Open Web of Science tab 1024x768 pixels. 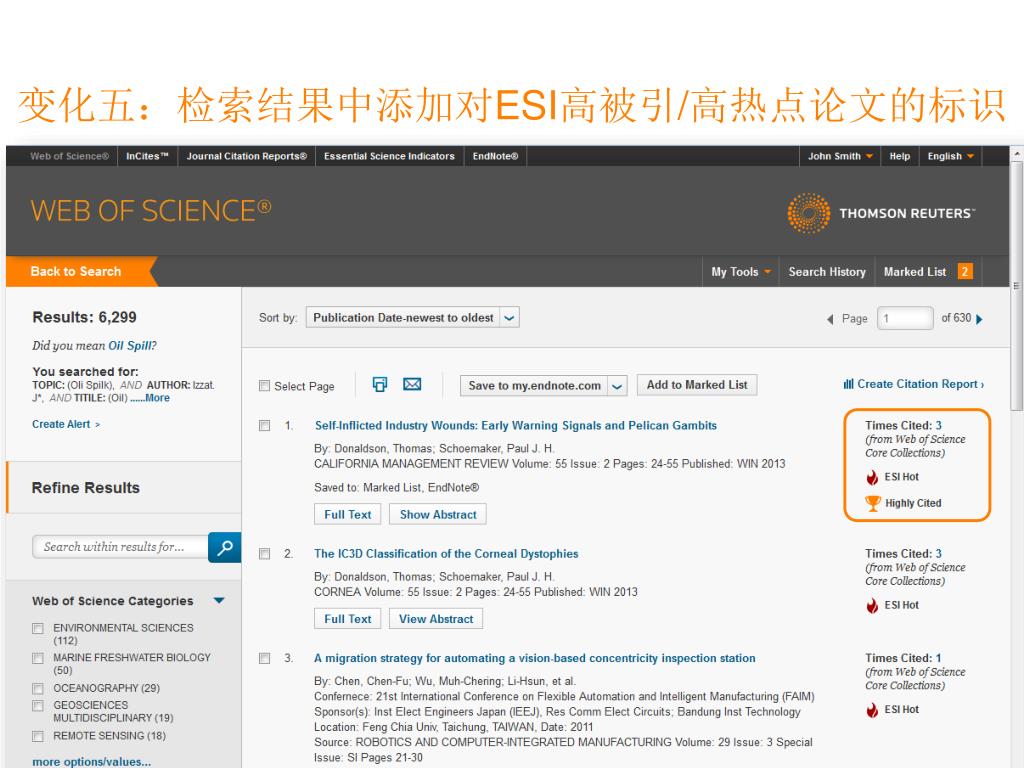(x=69, y=156)
